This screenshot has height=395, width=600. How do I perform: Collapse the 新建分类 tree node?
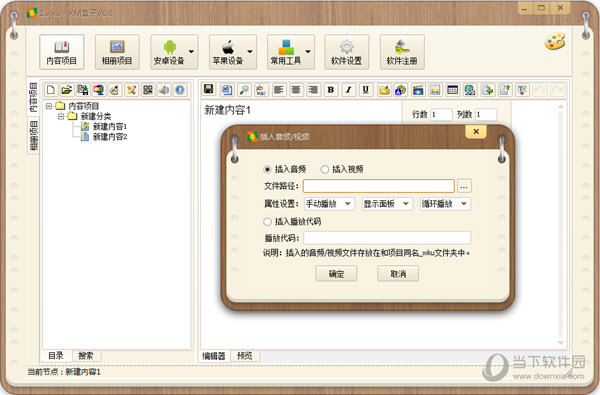[x=61, y=116]
